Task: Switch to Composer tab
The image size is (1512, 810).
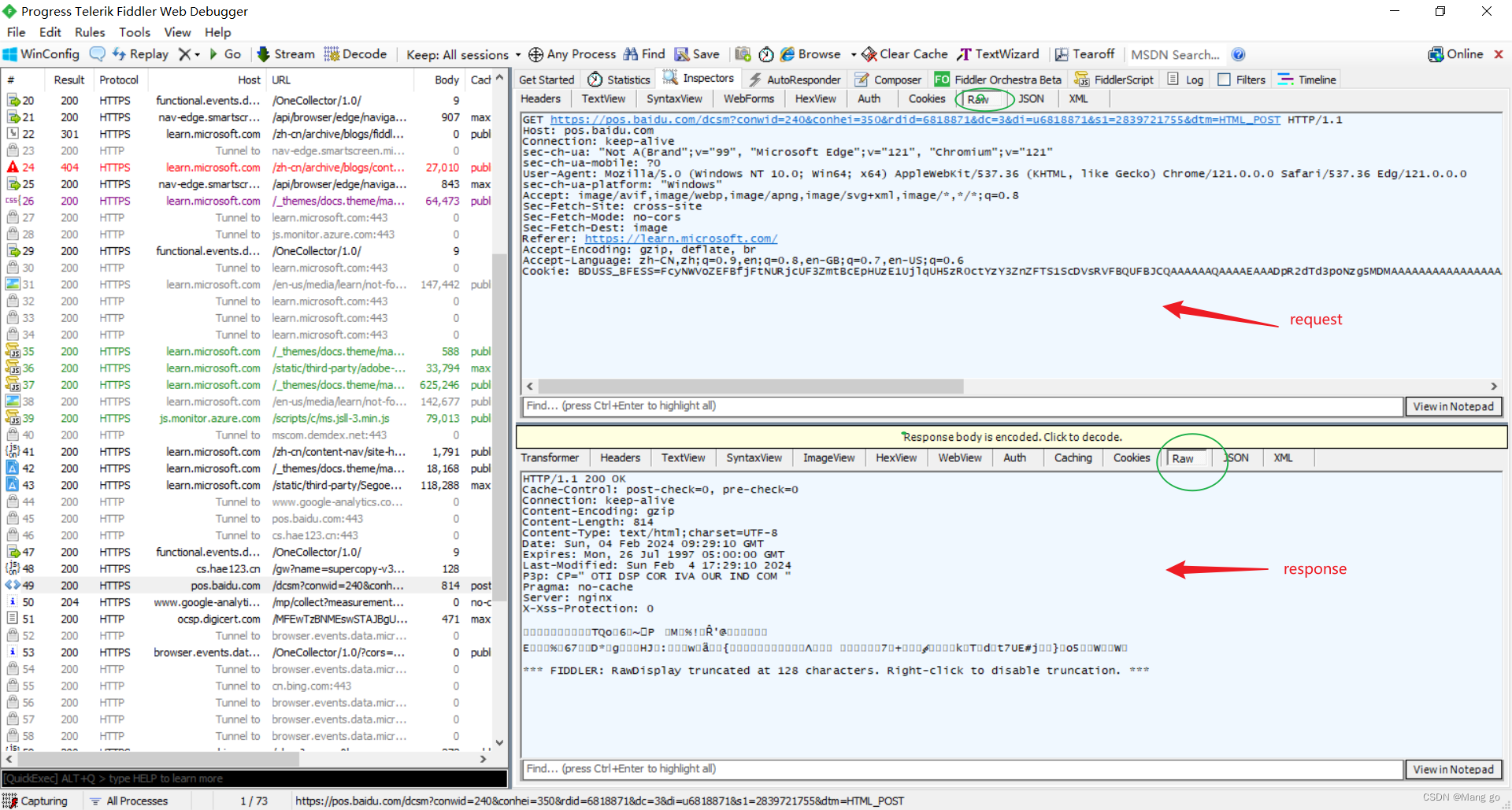Action: coord(888,80)
